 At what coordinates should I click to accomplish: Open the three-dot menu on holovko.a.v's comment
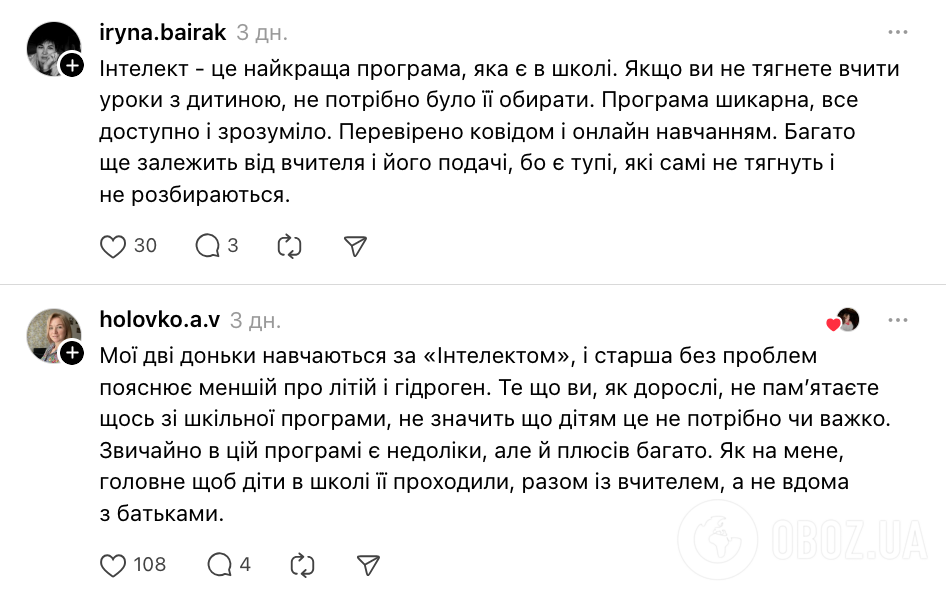(899, 319)
